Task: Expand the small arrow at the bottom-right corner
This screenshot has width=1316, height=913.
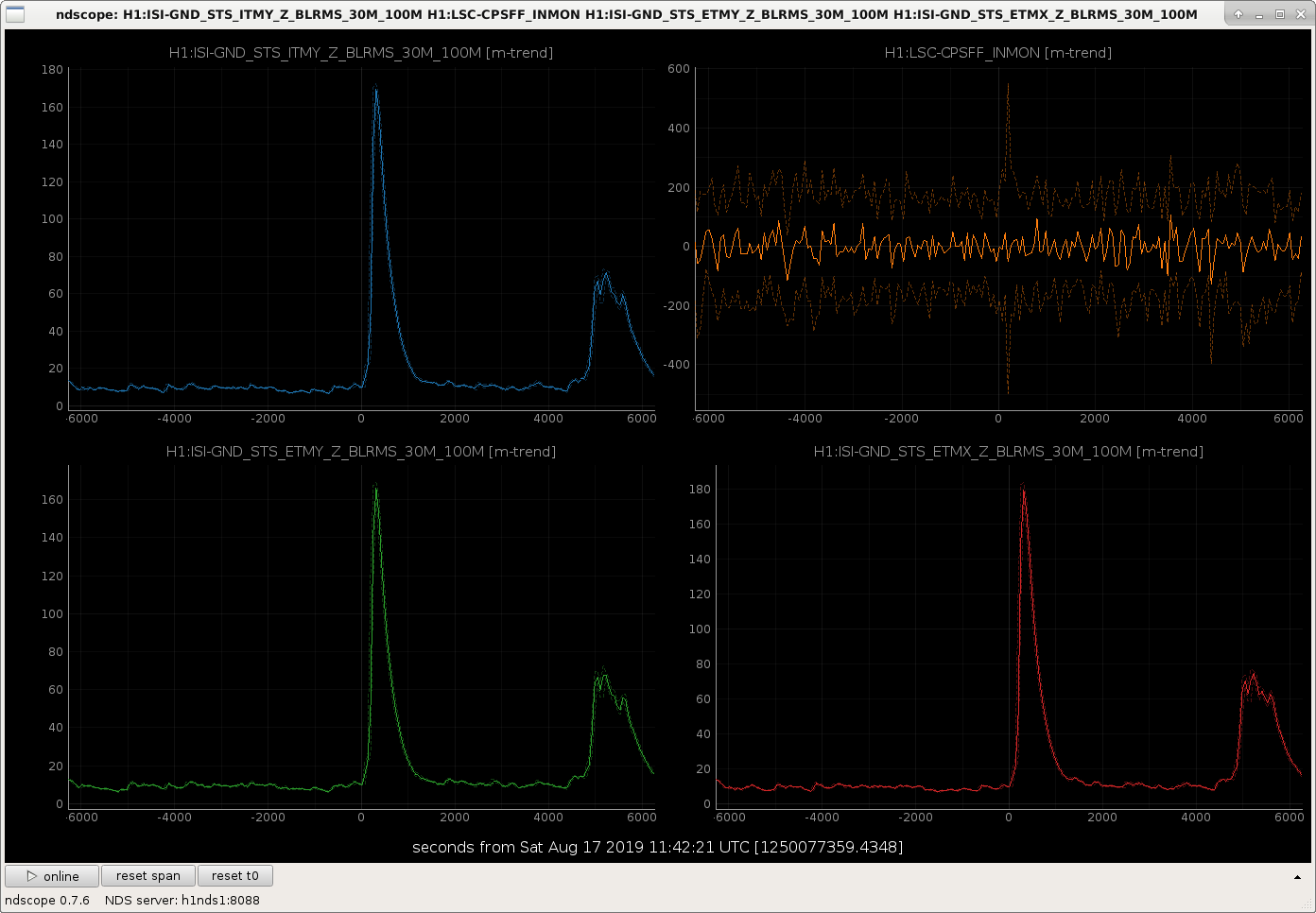Action: pyautogui.click(x=1298, y=877)
